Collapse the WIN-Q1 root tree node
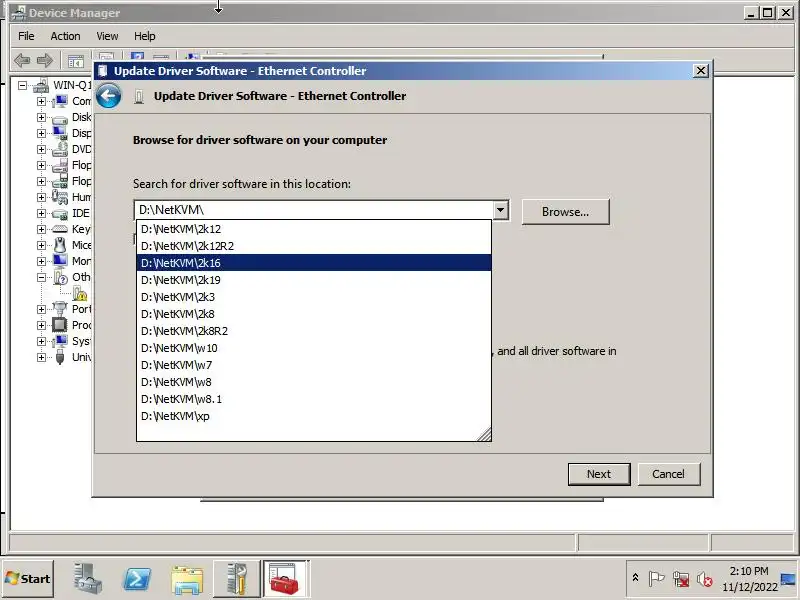800x600 pixels. tap(22, 85)
